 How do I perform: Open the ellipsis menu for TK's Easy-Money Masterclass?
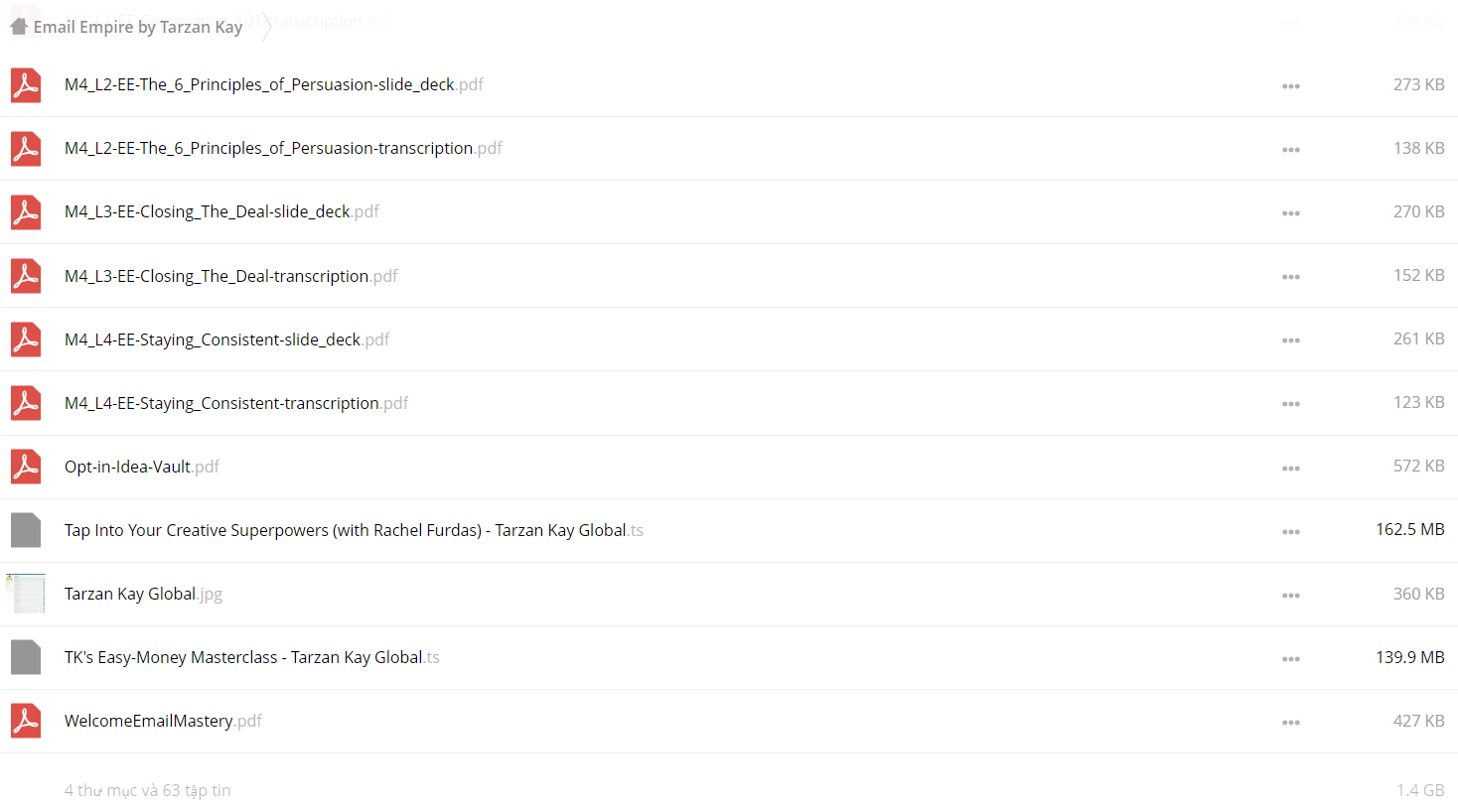pos(1290,658)
